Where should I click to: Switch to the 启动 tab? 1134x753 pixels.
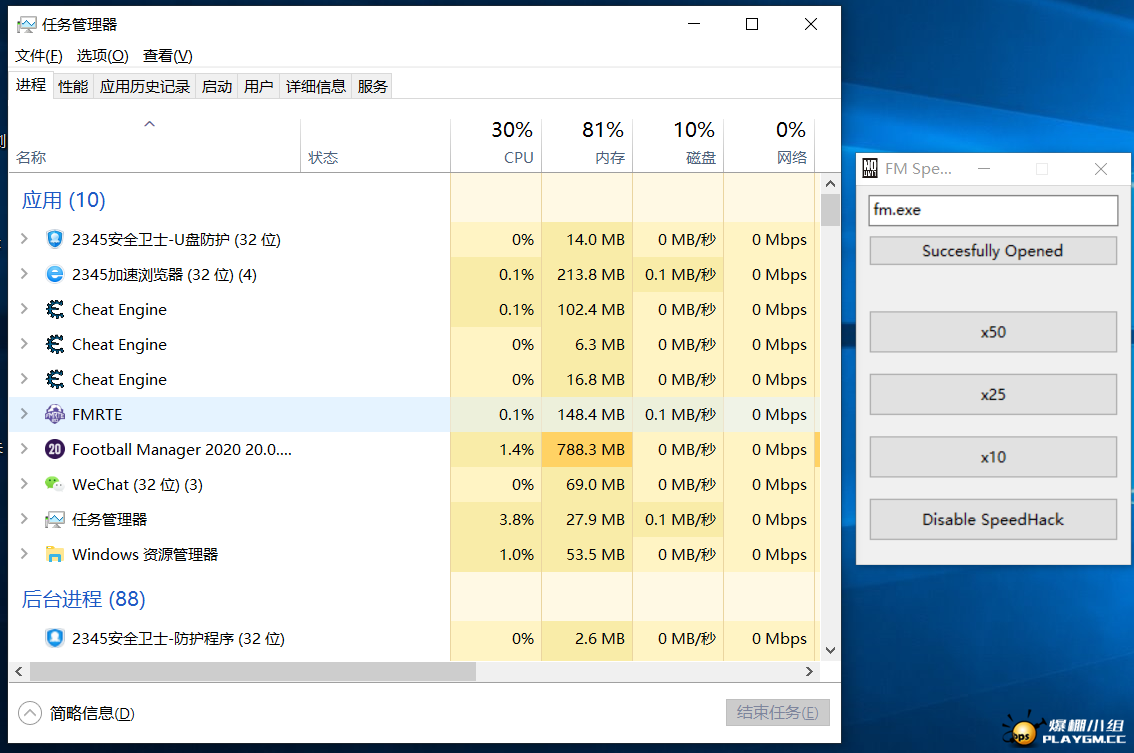(x=217, y=87)
